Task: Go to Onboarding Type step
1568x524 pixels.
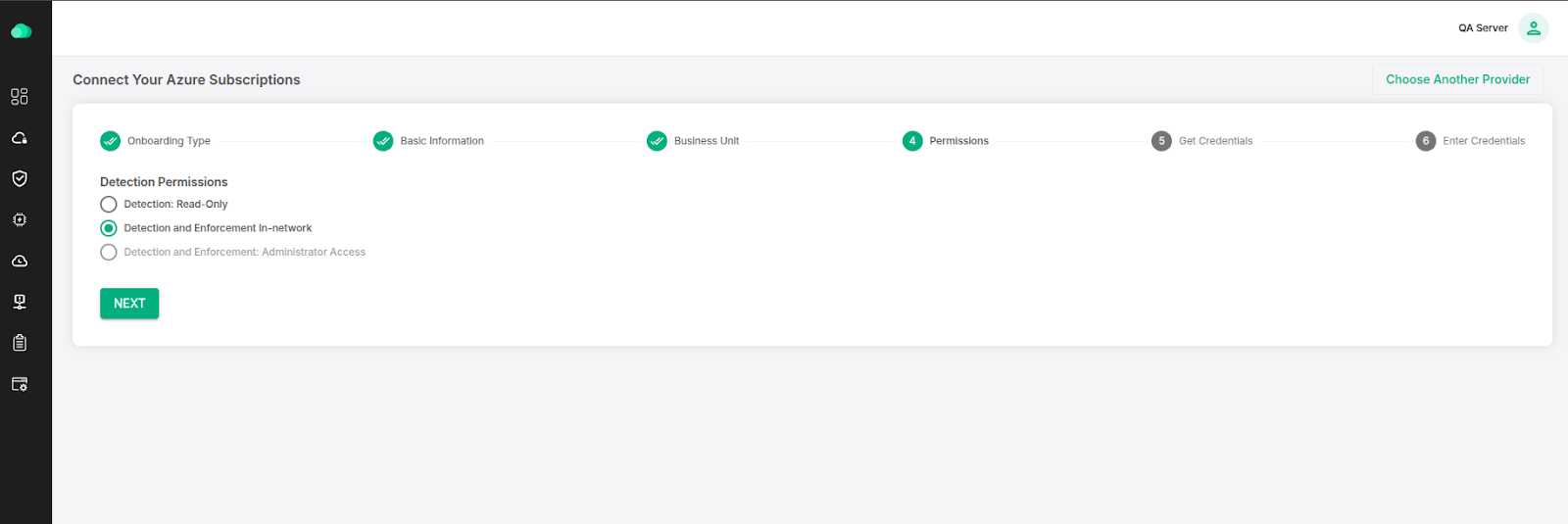Action: pos(156,141)
